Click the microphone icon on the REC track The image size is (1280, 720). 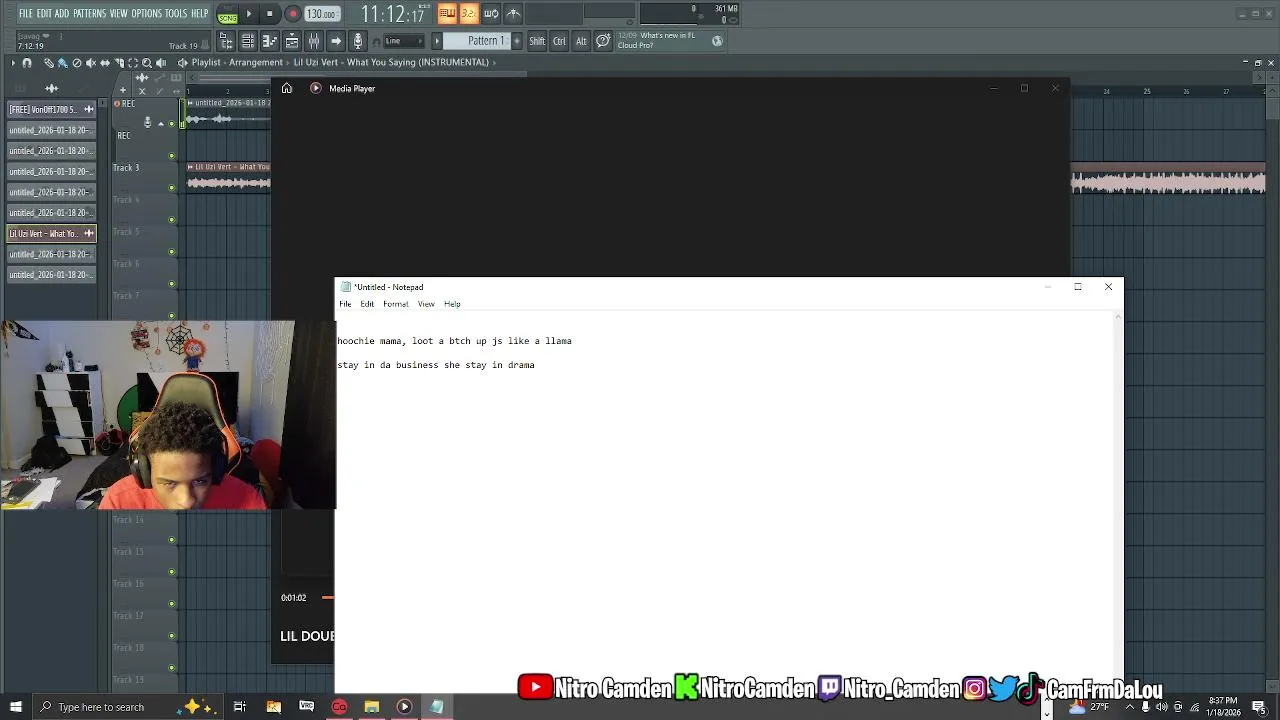(x=148, y=123)
